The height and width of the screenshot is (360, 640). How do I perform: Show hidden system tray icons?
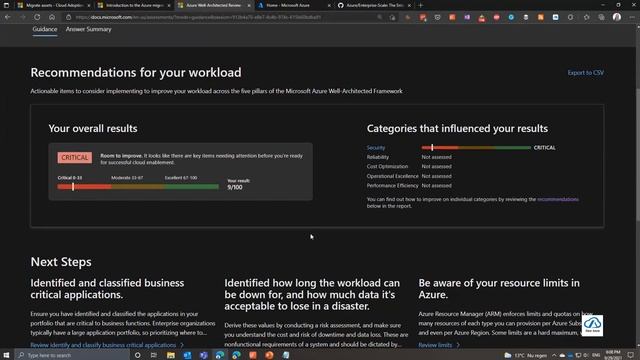pyautogui.click(x=554, y=355)
